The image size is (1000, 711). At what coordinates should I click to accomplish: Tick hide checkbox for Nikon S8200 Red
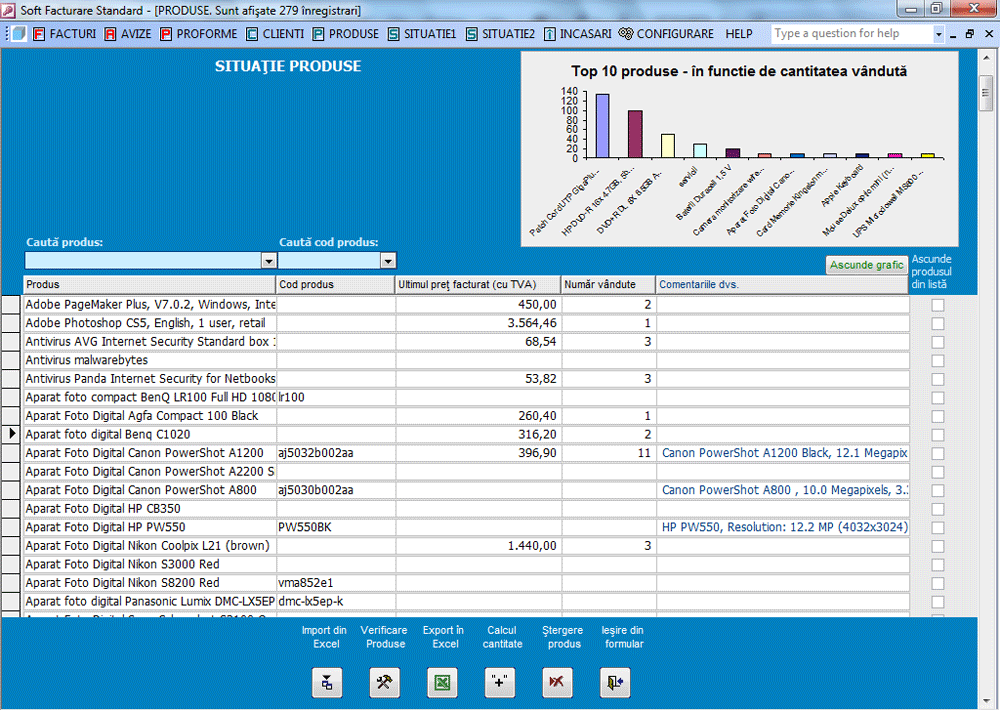tap(938, 583)
